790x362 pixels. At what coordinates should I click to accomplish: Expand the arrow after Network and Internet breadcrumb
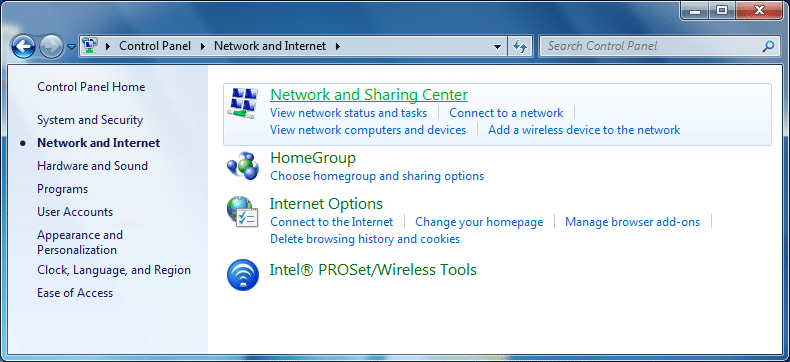(338, 46)
